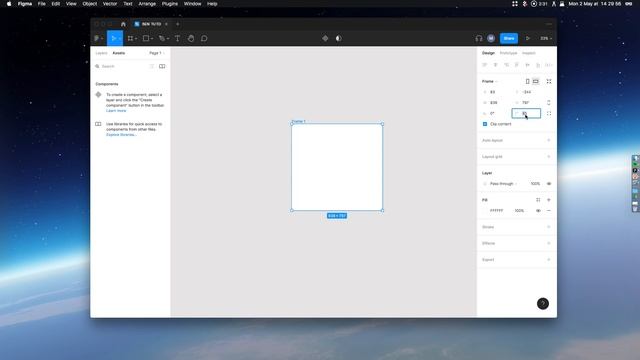The width and height of the screenshot is (640, 360).
Task: Click the blue Share button
Action: click(509, 38)
